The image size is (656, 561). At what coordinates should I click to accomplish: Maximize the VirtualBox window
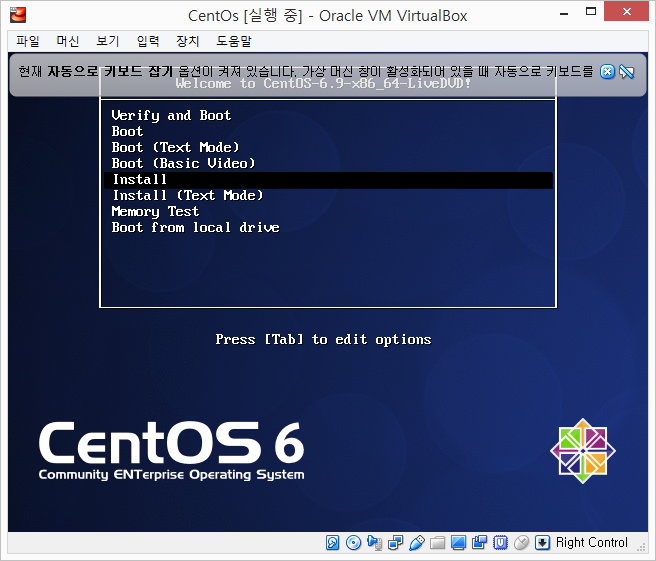click(x=591, y=12)
